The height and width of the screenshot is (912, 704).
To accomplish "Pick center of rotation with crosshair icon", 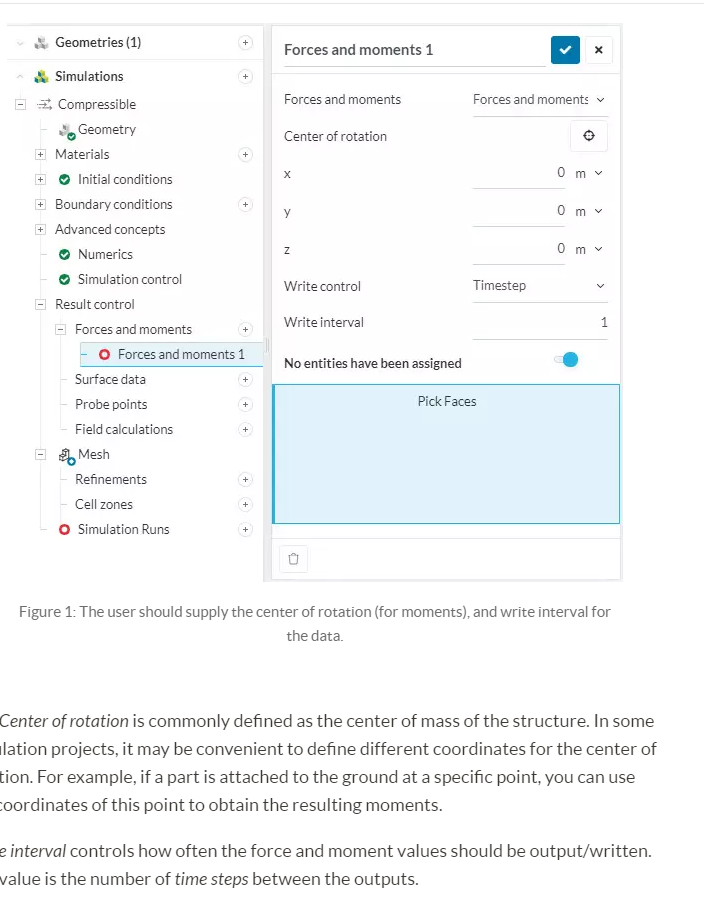I will coord(589,136).
